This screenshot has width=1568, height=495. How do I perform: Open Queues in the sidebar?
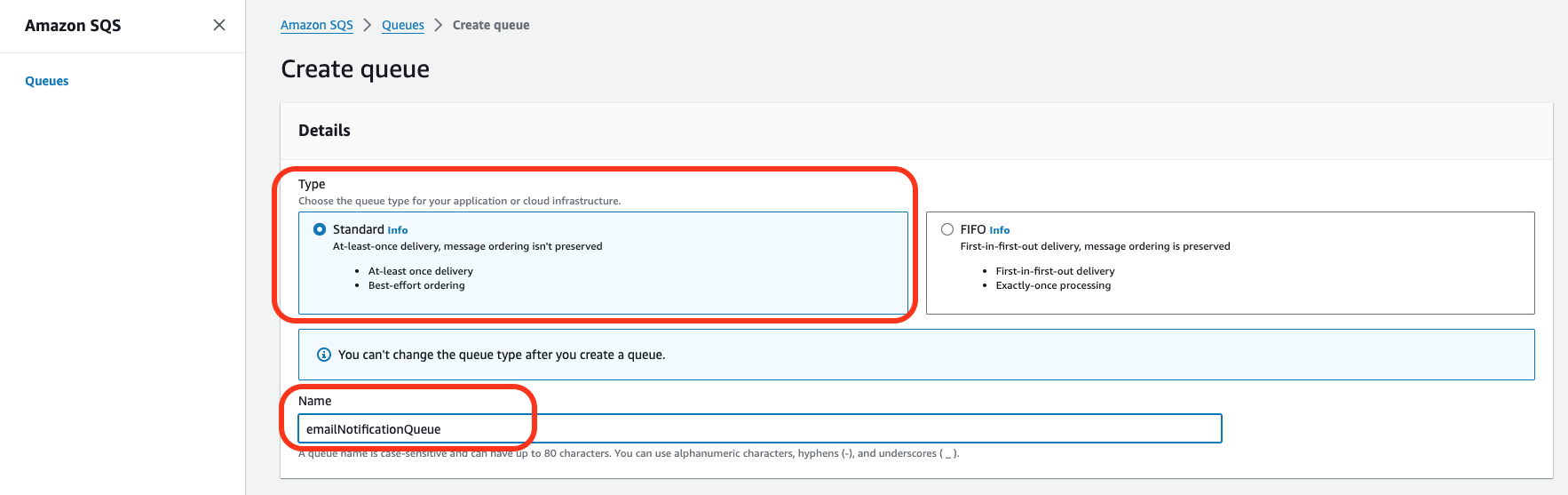coord(47,81)
